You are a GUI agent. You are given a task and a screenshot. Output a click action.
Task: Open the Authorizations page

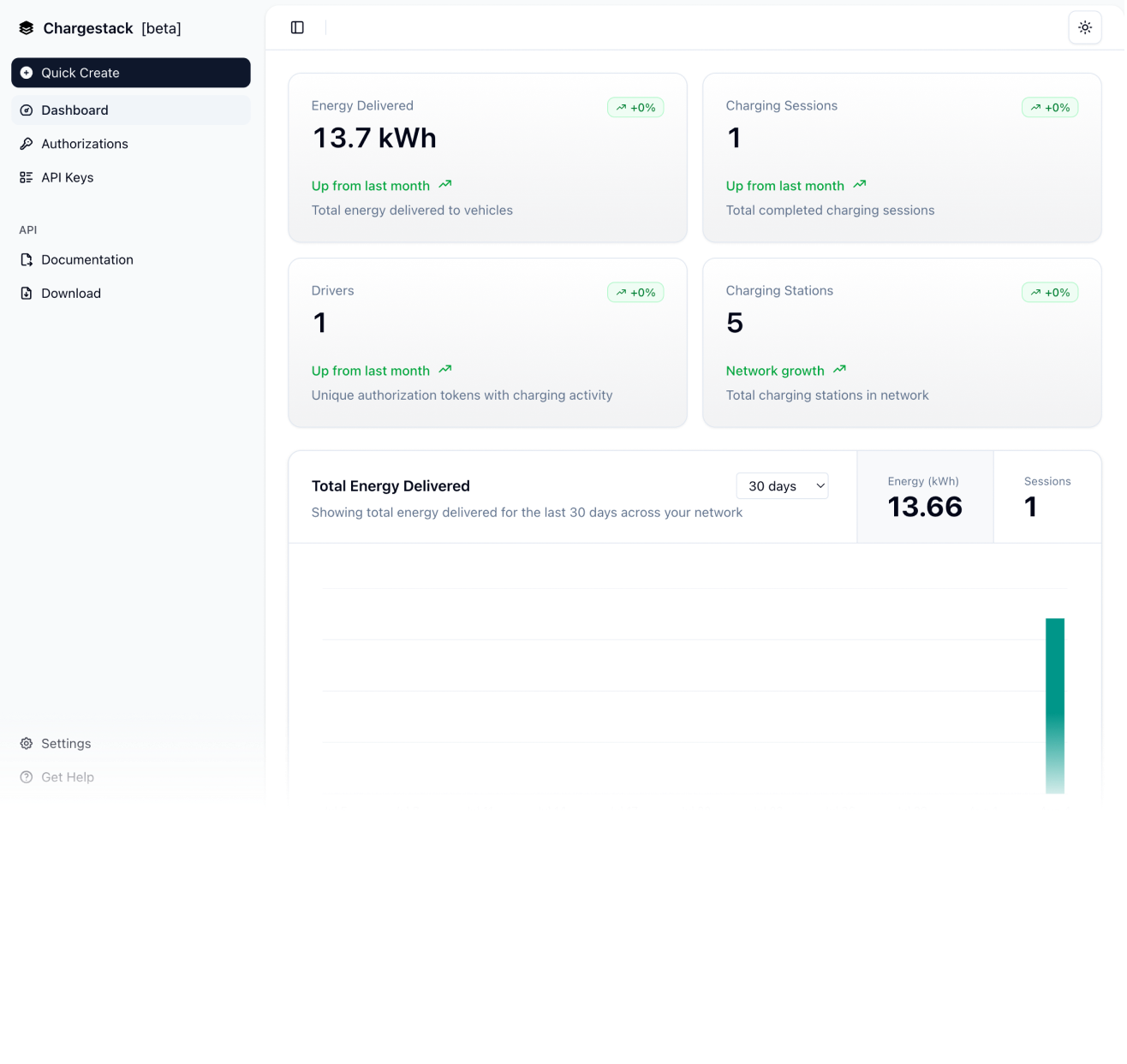pos(85,144)
